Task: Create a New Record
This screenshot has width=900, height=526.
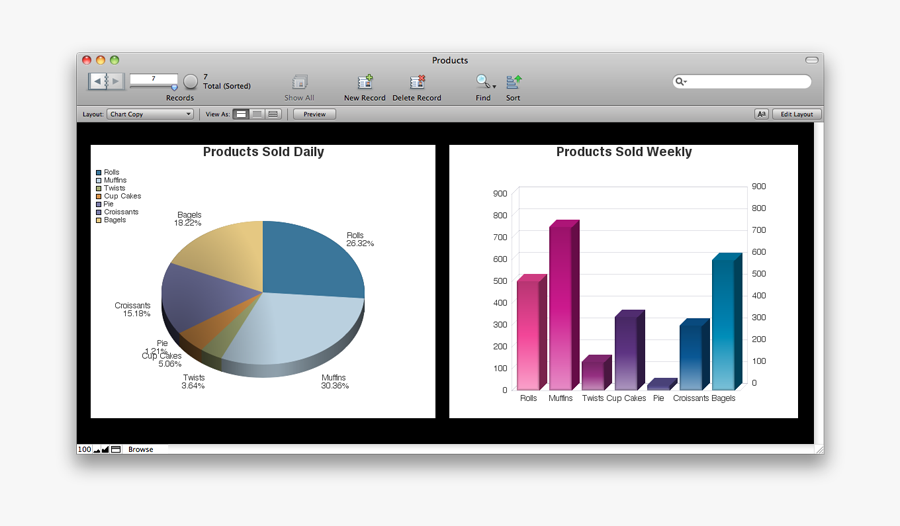Action: [364, 82]
